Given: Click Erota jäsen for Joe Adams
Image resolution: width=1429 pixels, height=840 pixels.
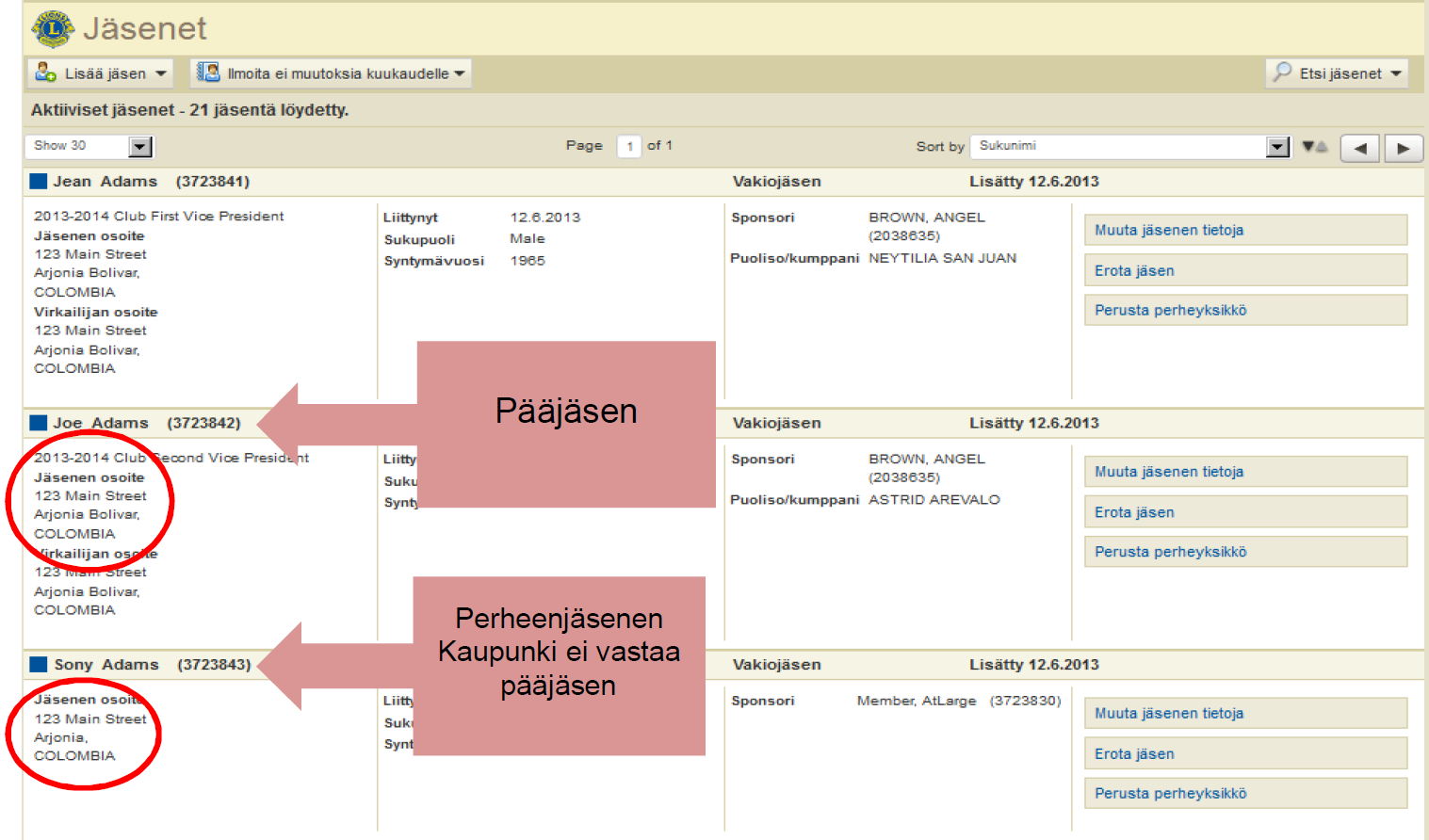Looking at the screenshot, I should tap(1246, 512).
